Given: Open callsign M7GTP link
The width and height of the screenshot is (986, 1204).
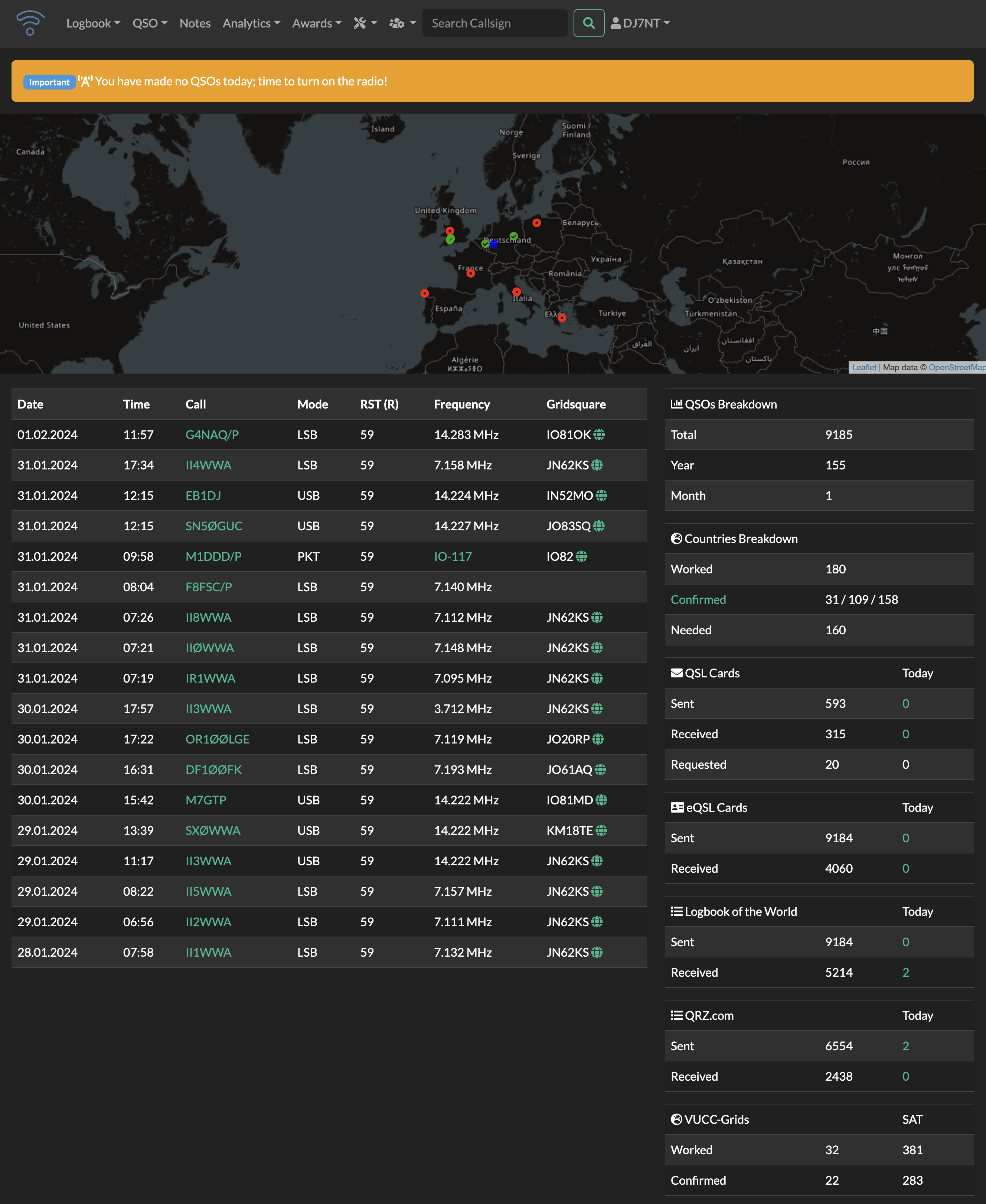Looking at the screenshot, I should click(206, 800).
